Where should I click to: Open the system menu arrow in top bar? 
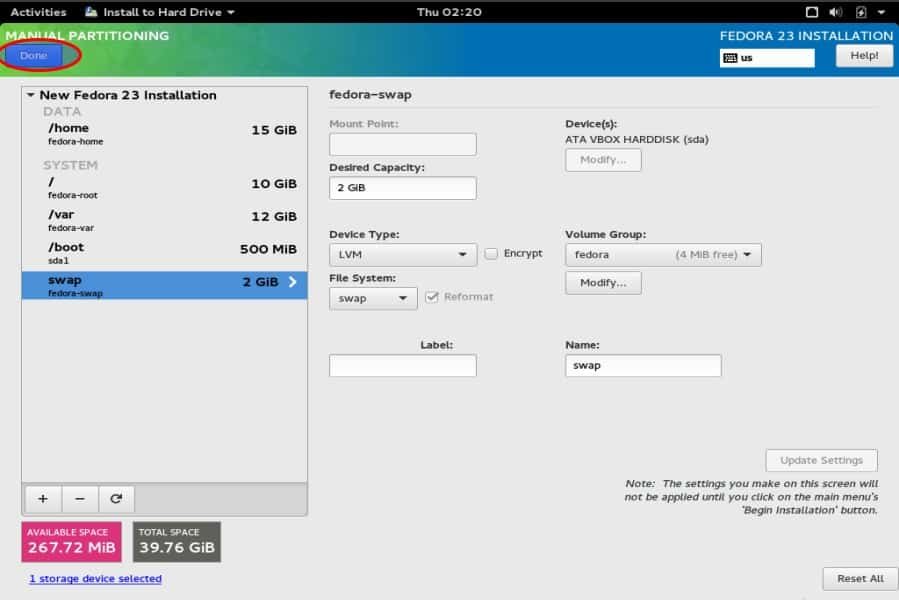click(x=881, y=12)
